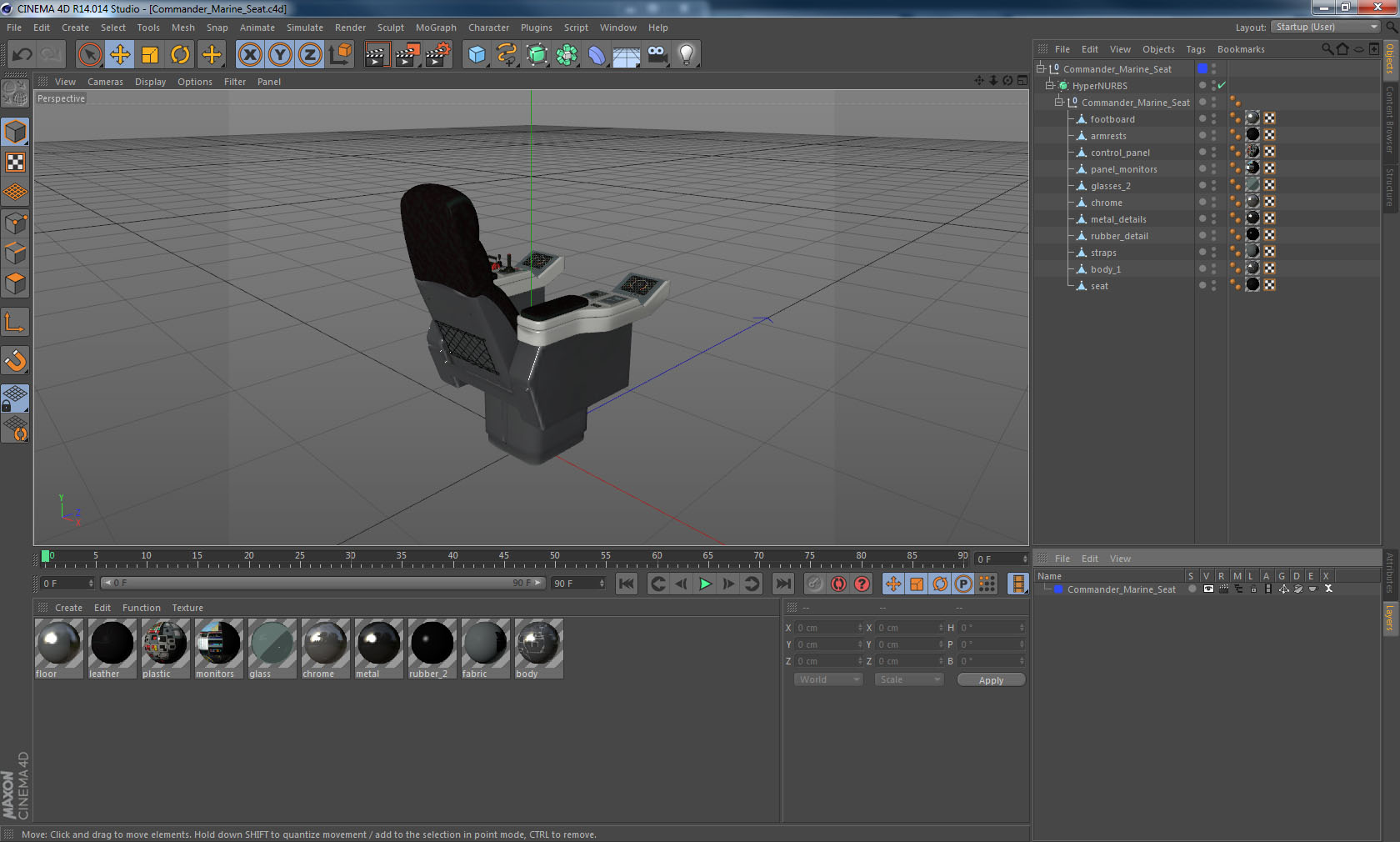Switch to Texture mode in left sidebar
Viewport: 1400px width, 842px height.
16,163
